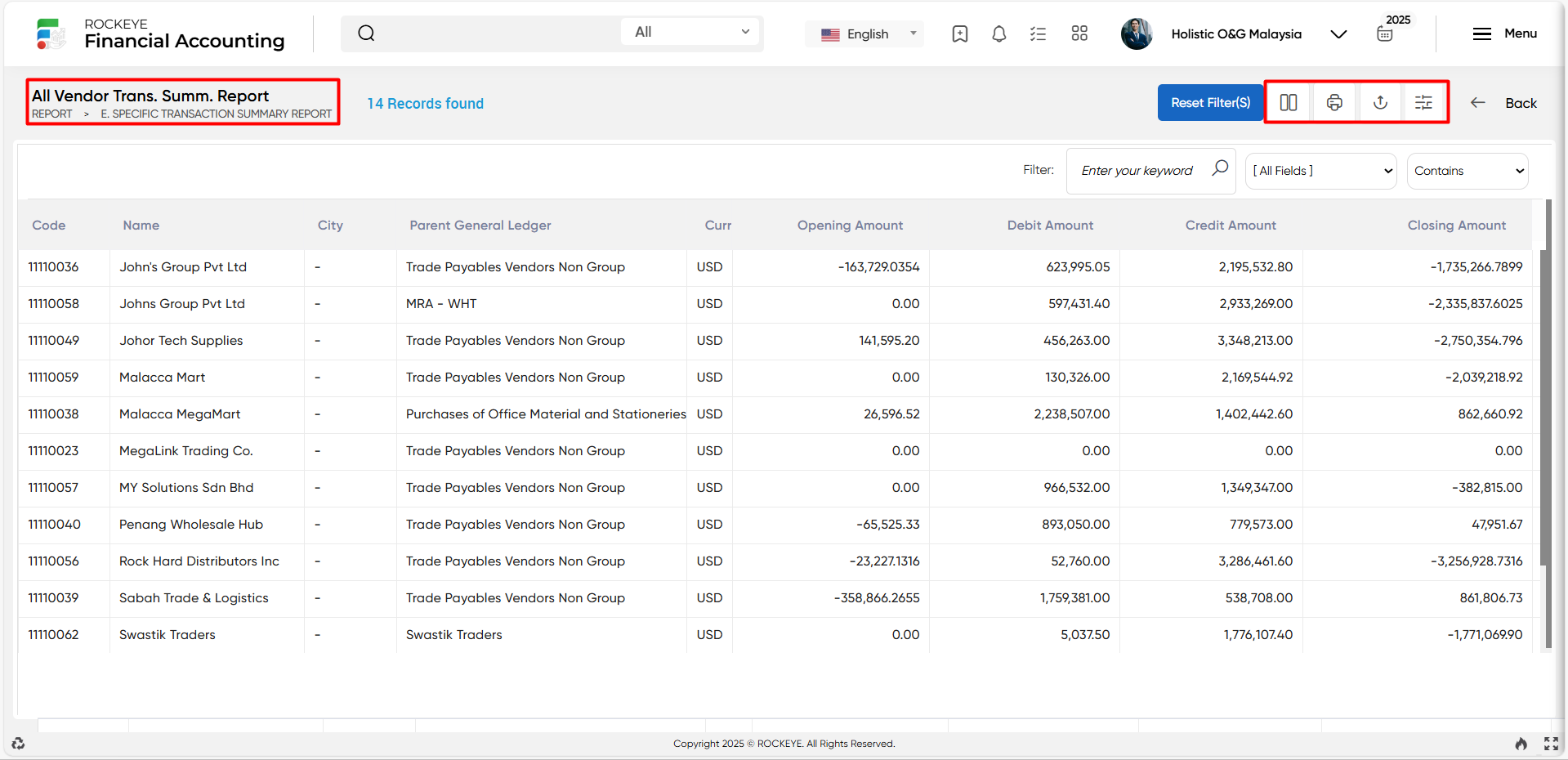Click E. SPECIFIC TRANSACTION SUMMARY REPORT breadcrumb
Image resolution: width=1568 pixels, height=760 pixels.
(x=217, y=114)
